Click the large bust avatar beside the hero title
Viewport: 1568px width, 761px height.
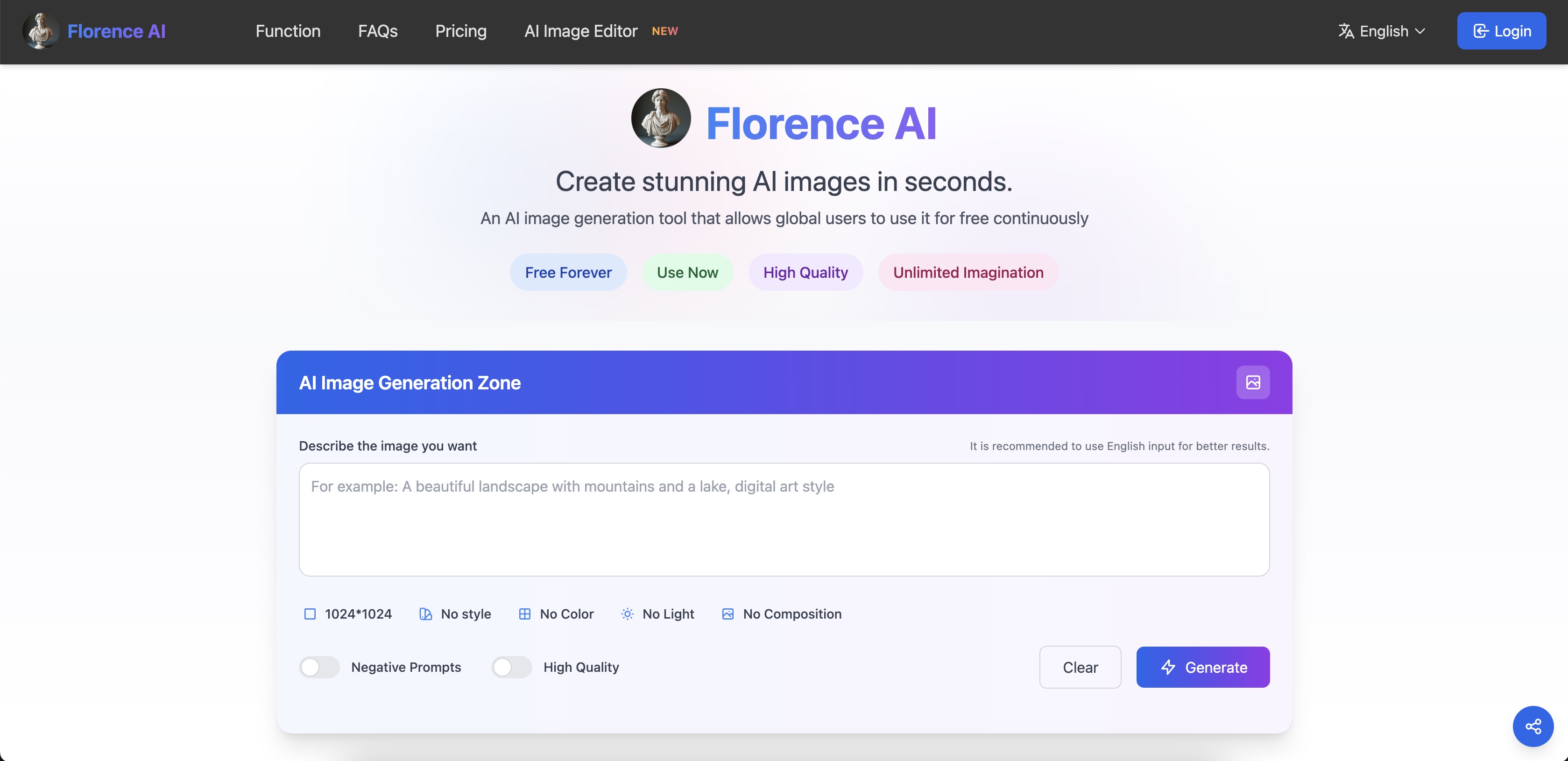tap(661, 118)
